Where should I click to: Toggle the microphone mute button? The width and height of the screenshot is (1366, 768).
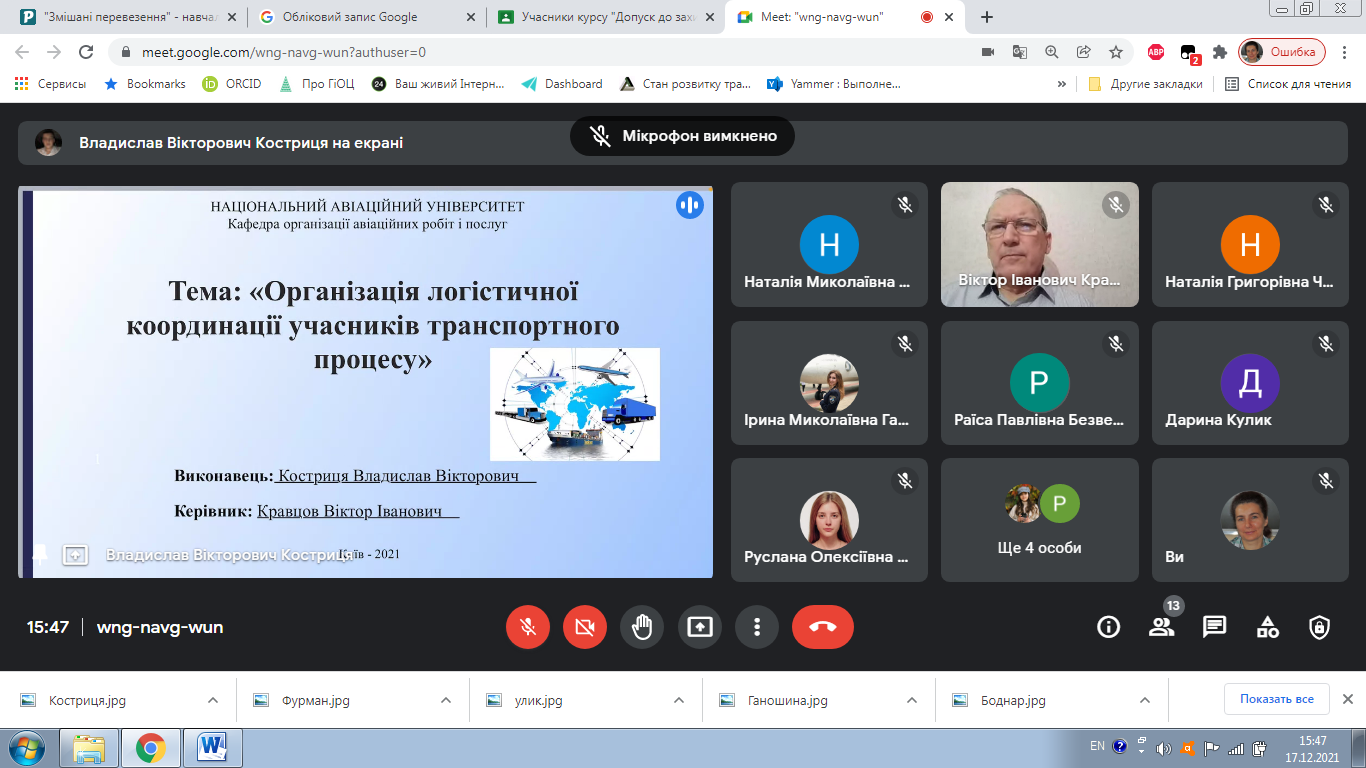(x=528, y=627)
